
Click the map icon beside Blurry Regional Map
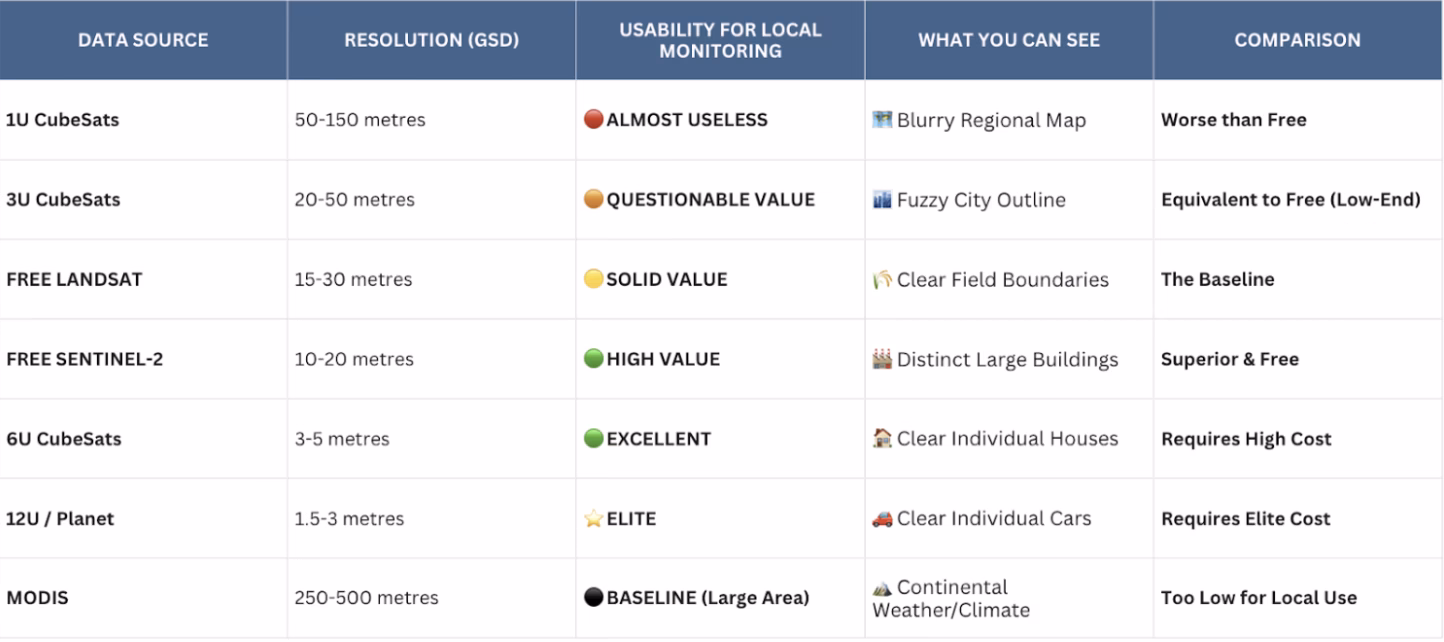coord(882,120)
